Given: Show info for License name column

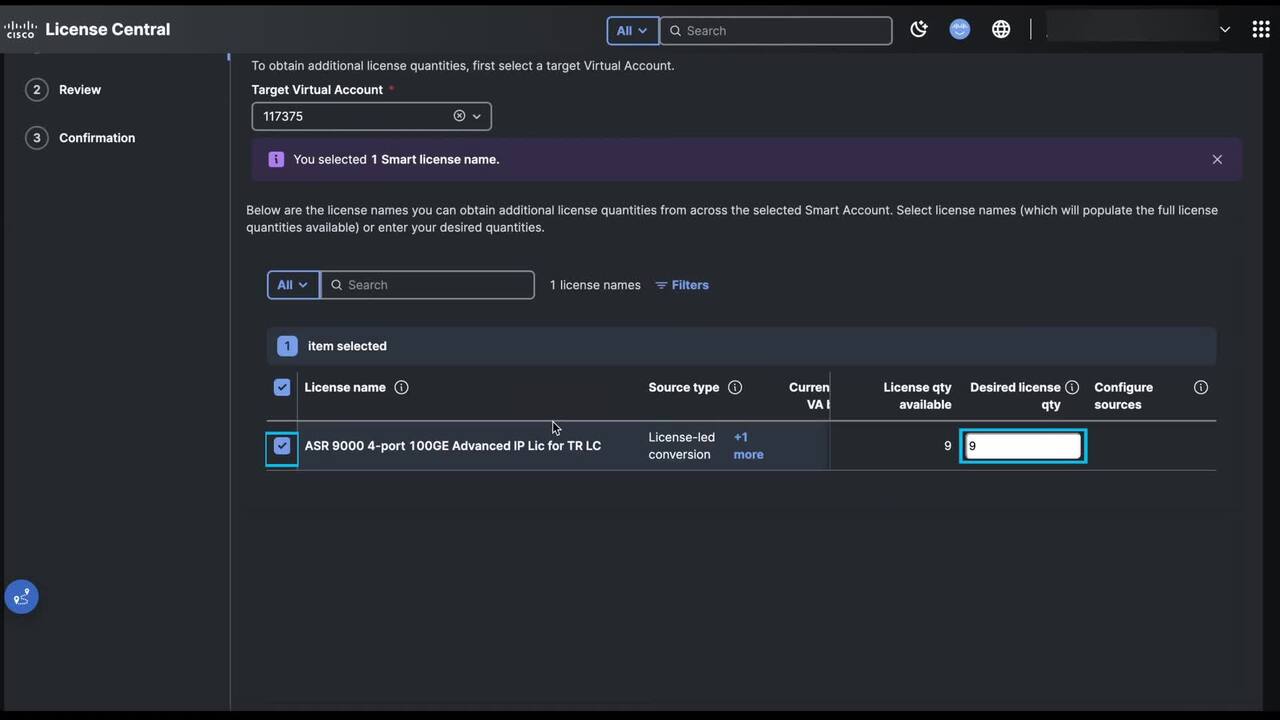Looking at the screenshot, I should [x=401, y=387].
